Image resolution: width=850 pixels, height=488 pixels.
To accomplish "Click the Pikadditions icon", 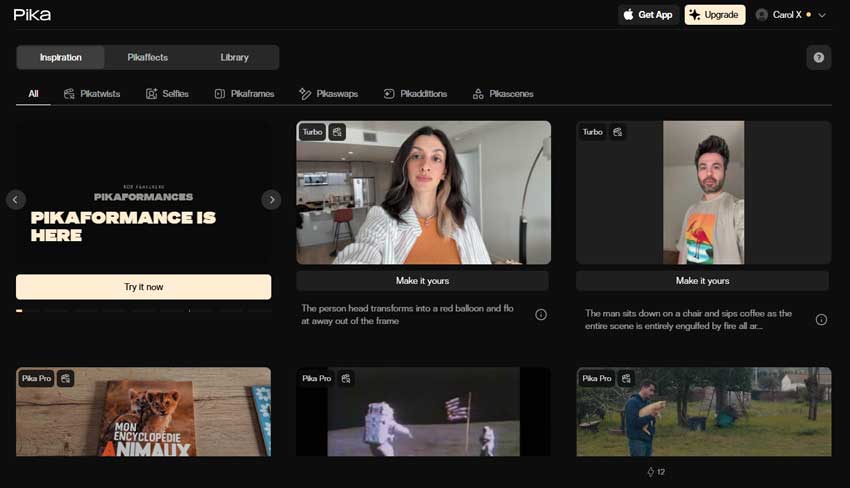I will (x=389, y=94).
